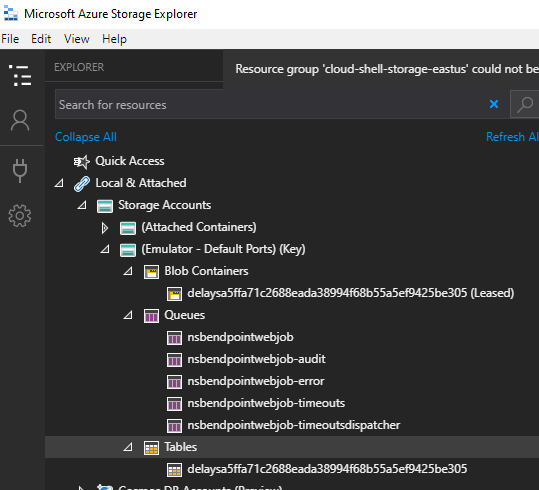
Task: Open the File menu
Action: pyautogui.click(x=10, y=39)
